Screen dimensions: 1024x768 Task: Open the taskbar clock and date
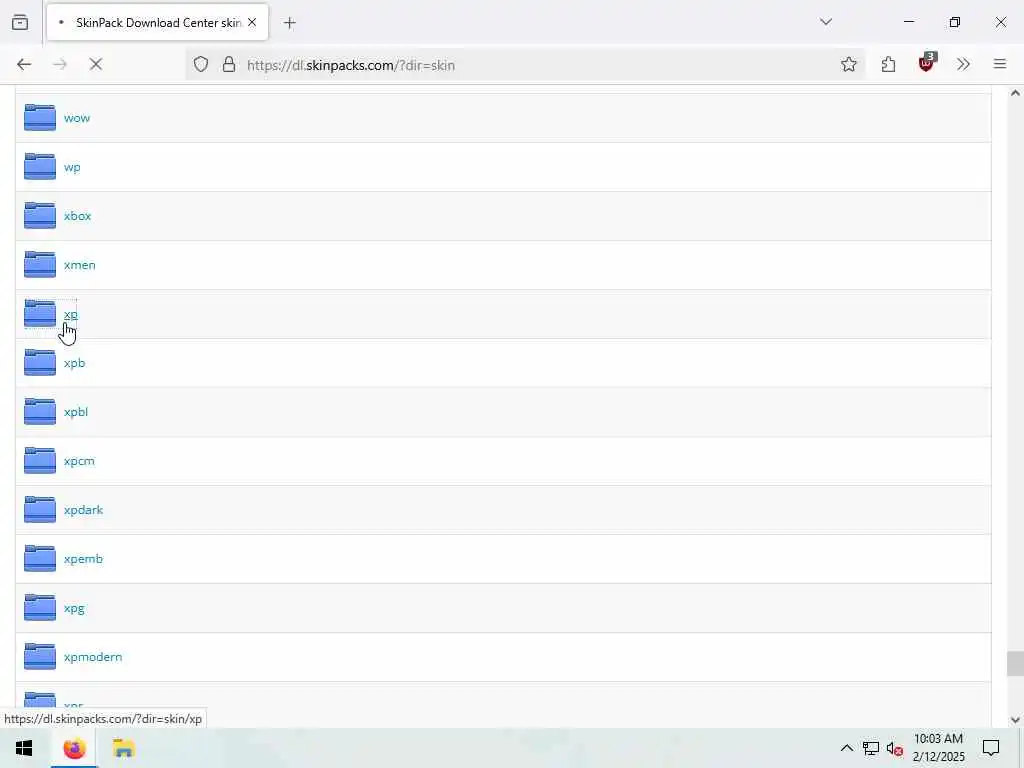point(938,748)
